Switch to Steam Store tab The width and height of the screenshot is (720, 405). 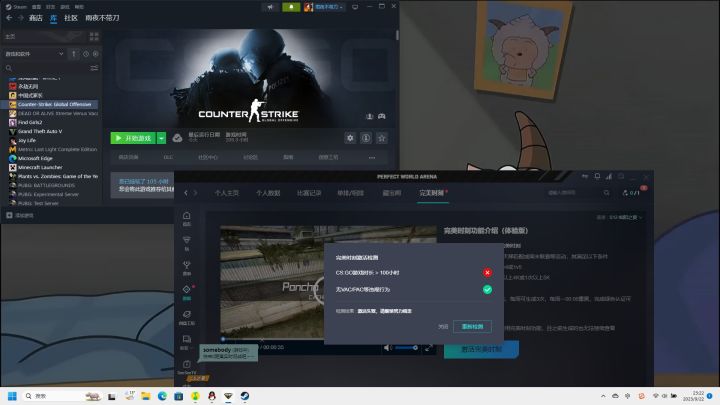pos(35,18)
